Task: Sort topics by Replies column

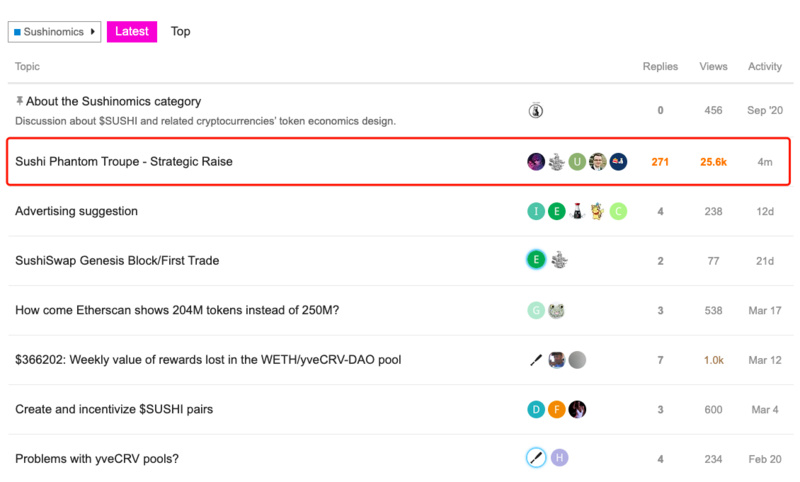Action: (660, 66)
